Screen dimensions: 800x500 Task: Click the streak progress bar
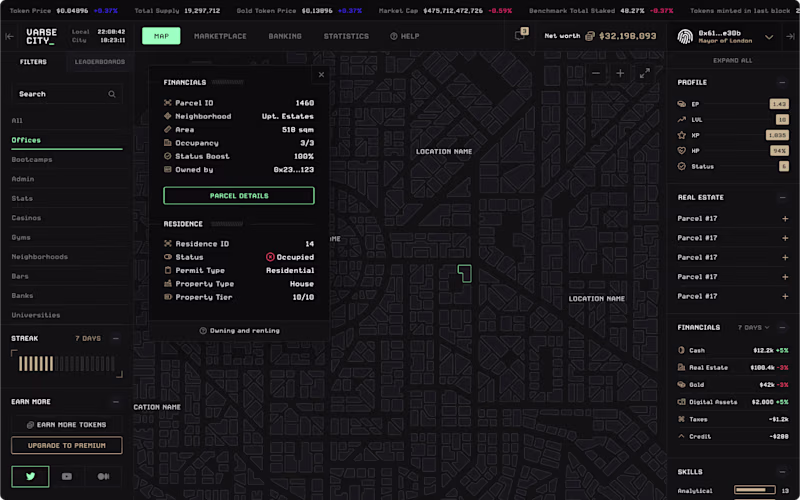tap(67, 364)
